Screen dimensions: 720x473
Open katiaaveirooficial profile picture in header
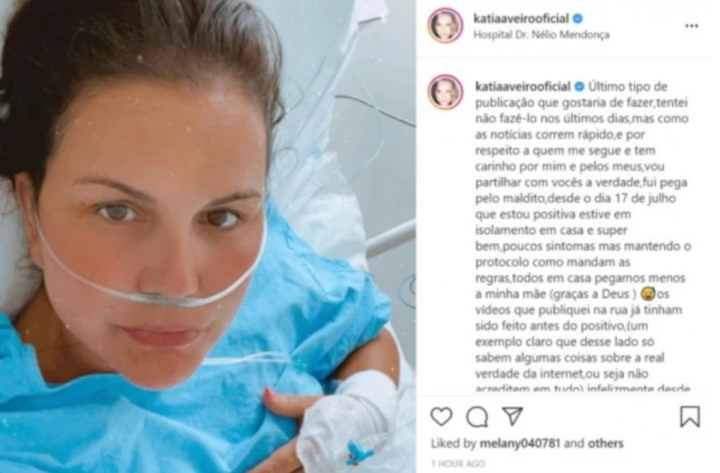(x=445, y=25)
